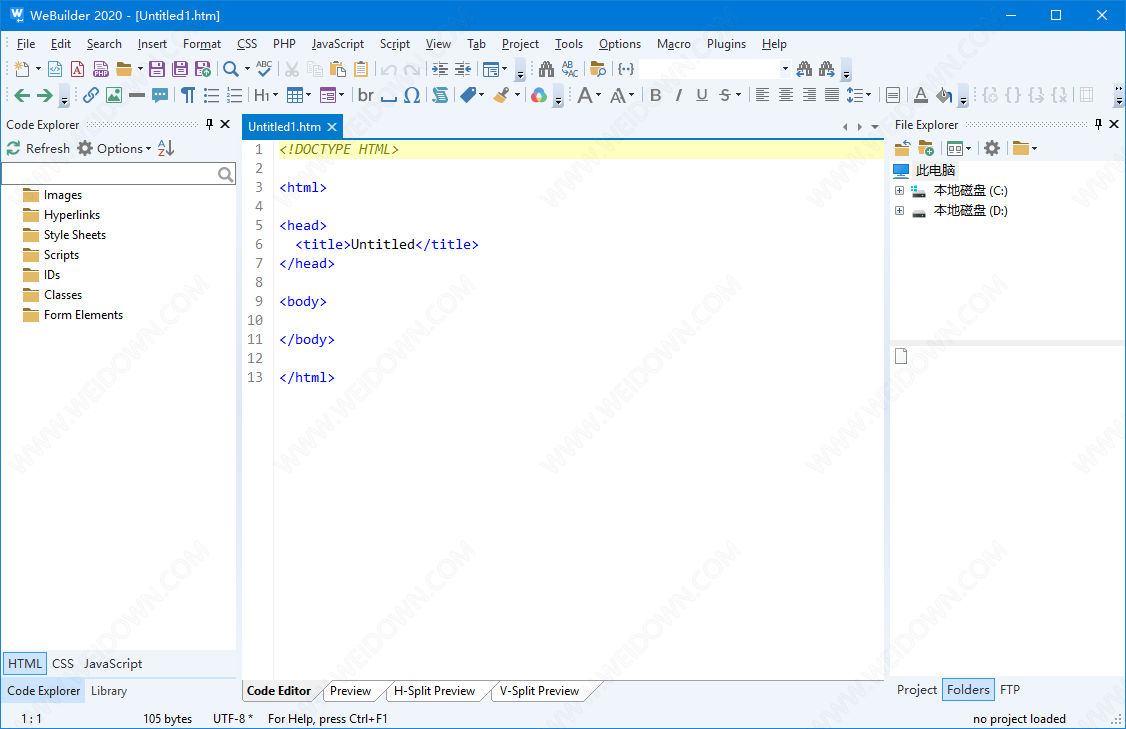This screenshot has height=729, width=1126.
Task: Run the ABC spell check
Action: click(x=264, y=69)
